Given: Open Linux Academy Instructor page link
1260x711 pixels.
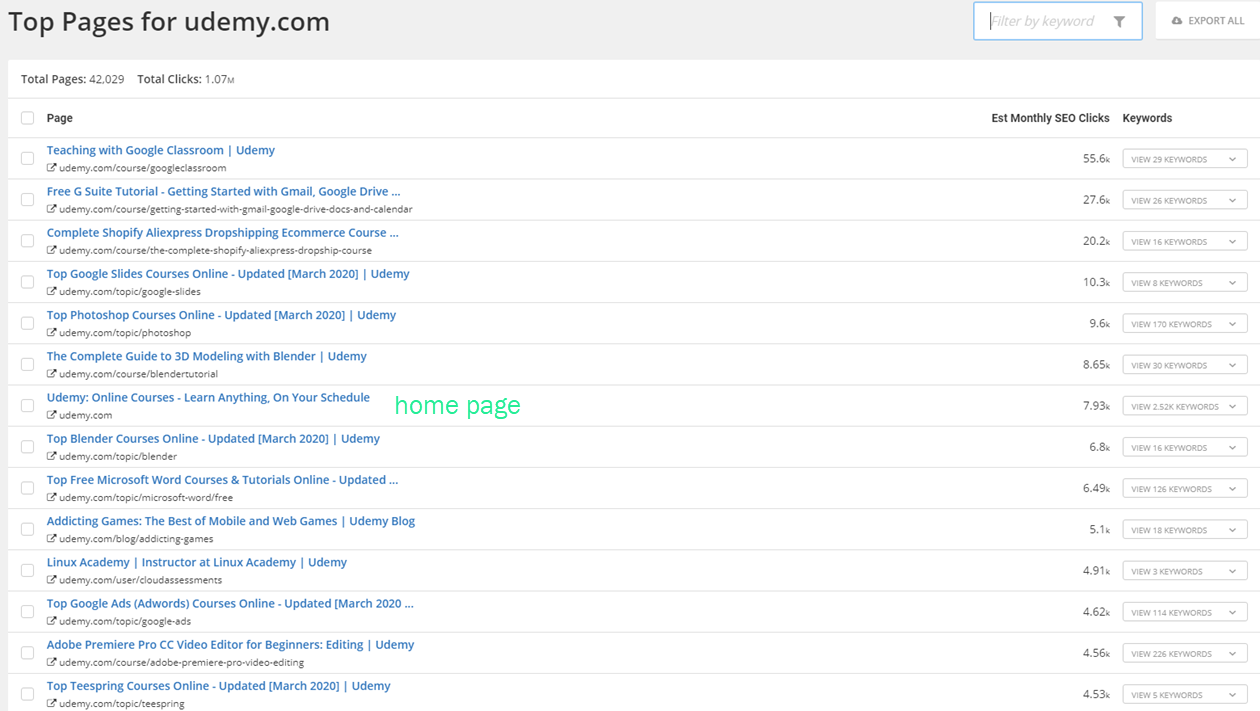Looking at the screenshot, I should (x=197, y=562).
